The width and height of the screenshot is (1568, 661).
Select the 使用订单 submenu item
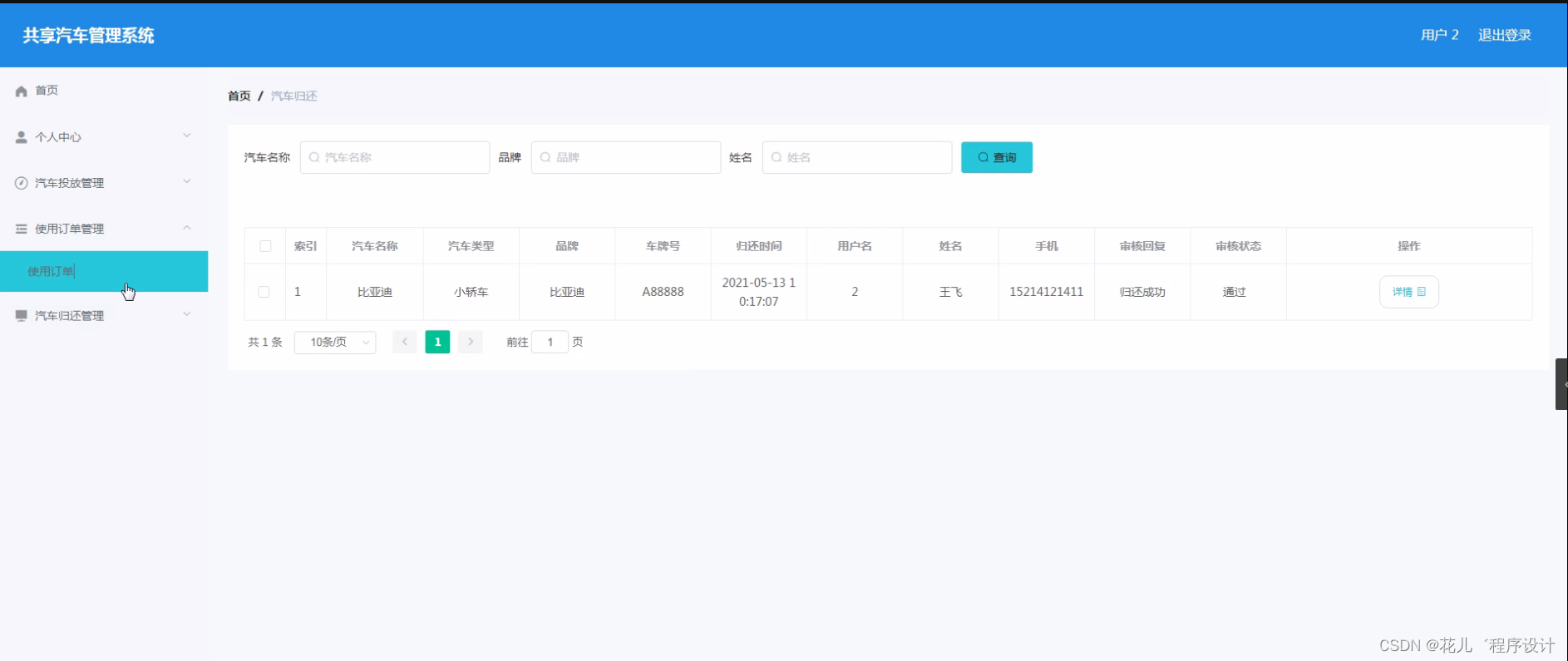pos(104,271)
